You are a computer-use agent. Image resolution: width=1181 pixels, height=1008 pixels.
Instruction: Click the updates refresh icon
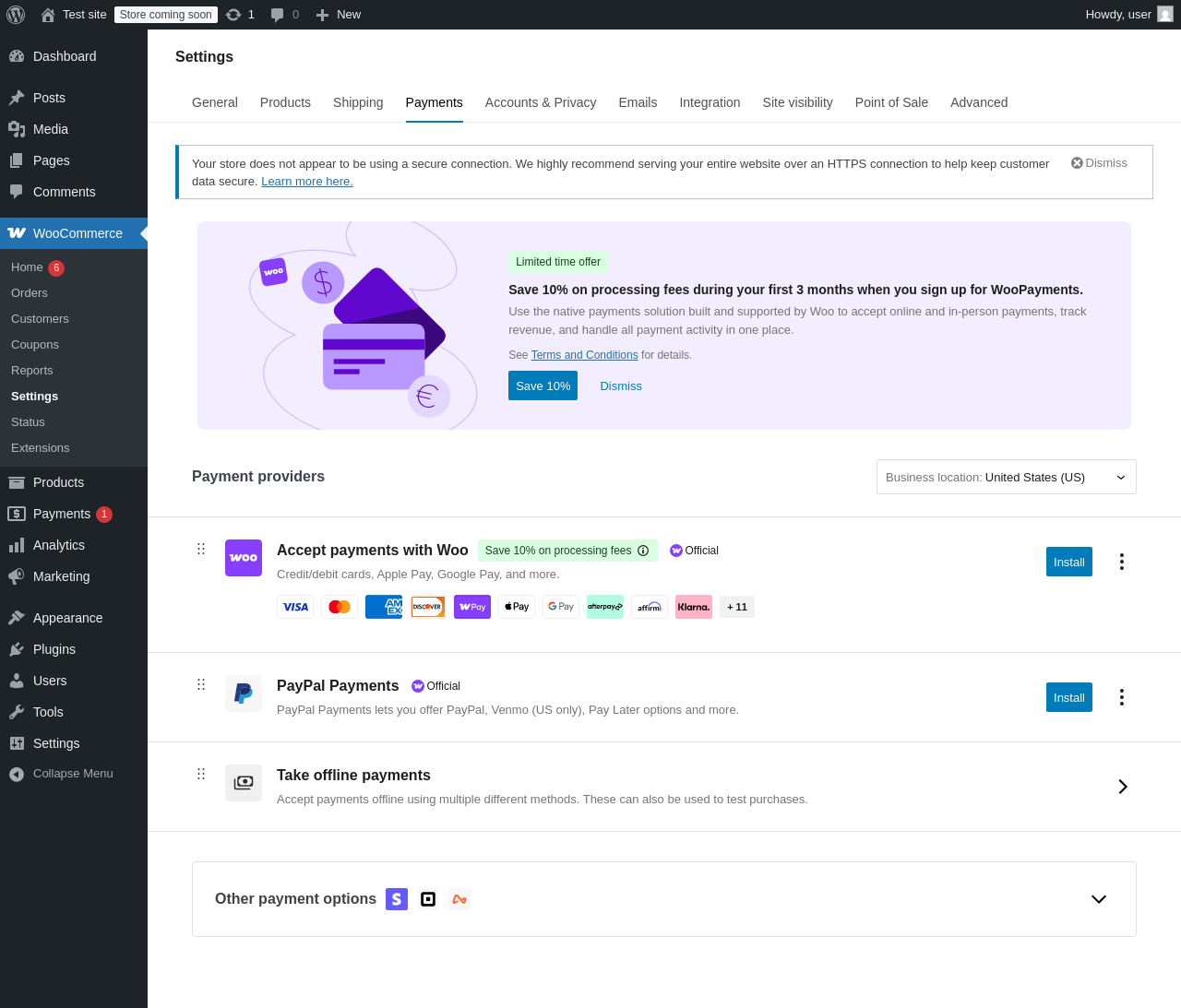233,15
